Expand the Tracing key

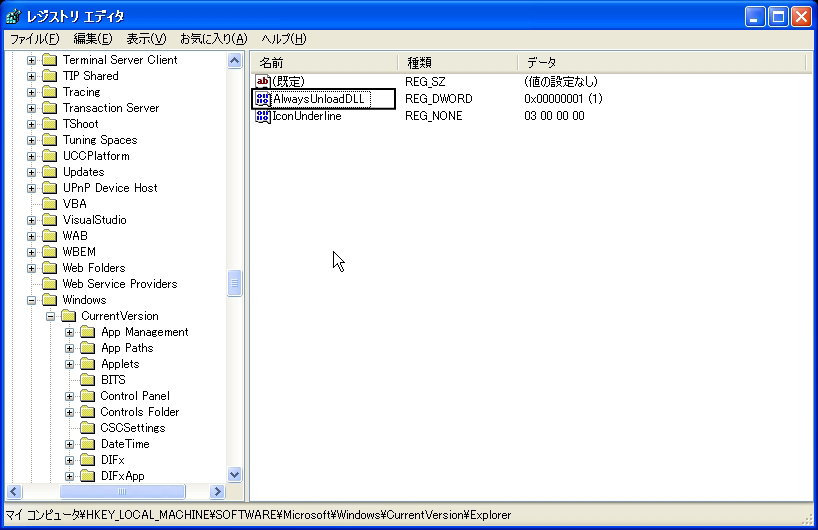click(x=31, y=92)
